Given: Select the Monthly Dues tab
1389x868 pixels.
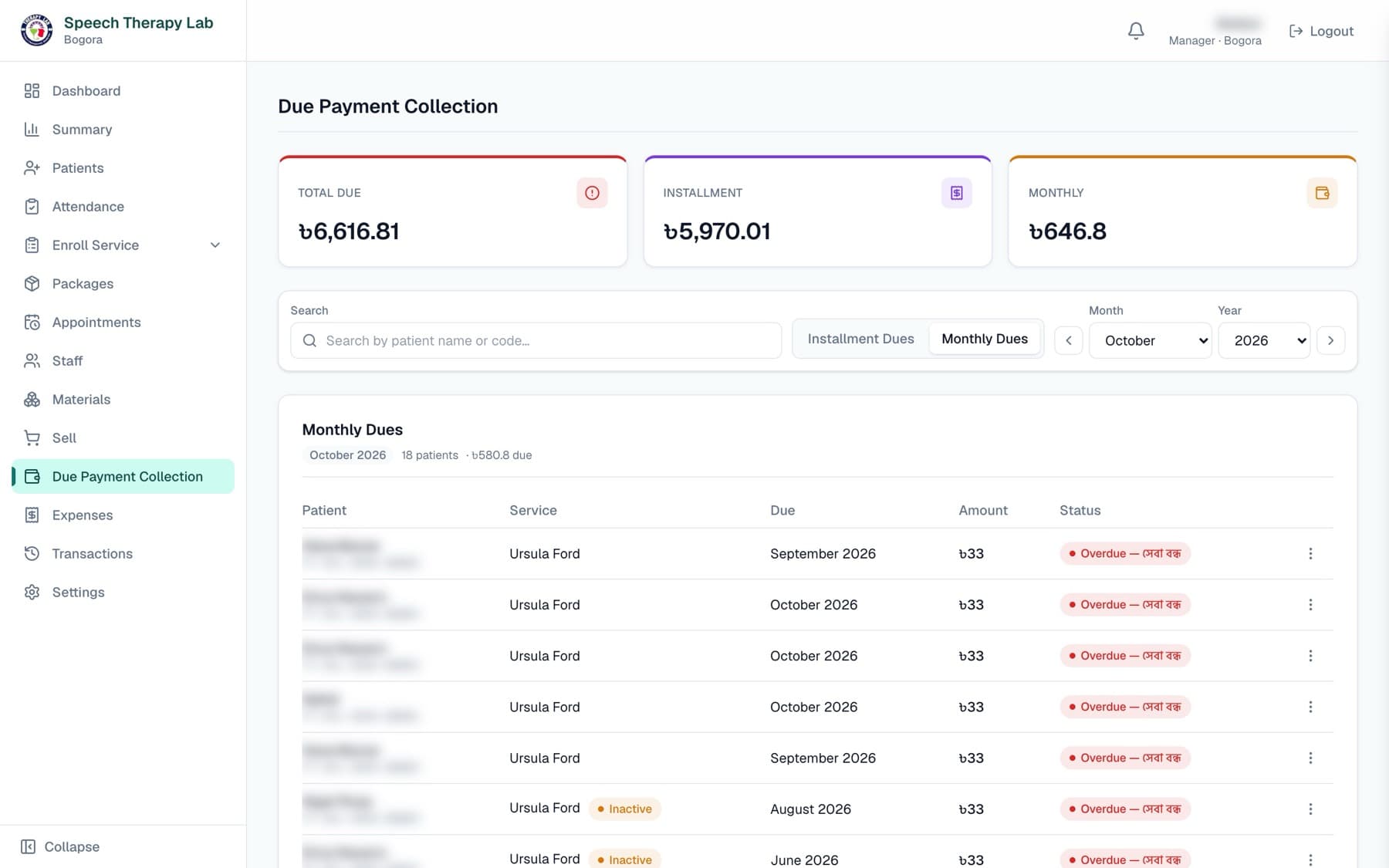Looking at the screenshot, I should click(985, 339).
